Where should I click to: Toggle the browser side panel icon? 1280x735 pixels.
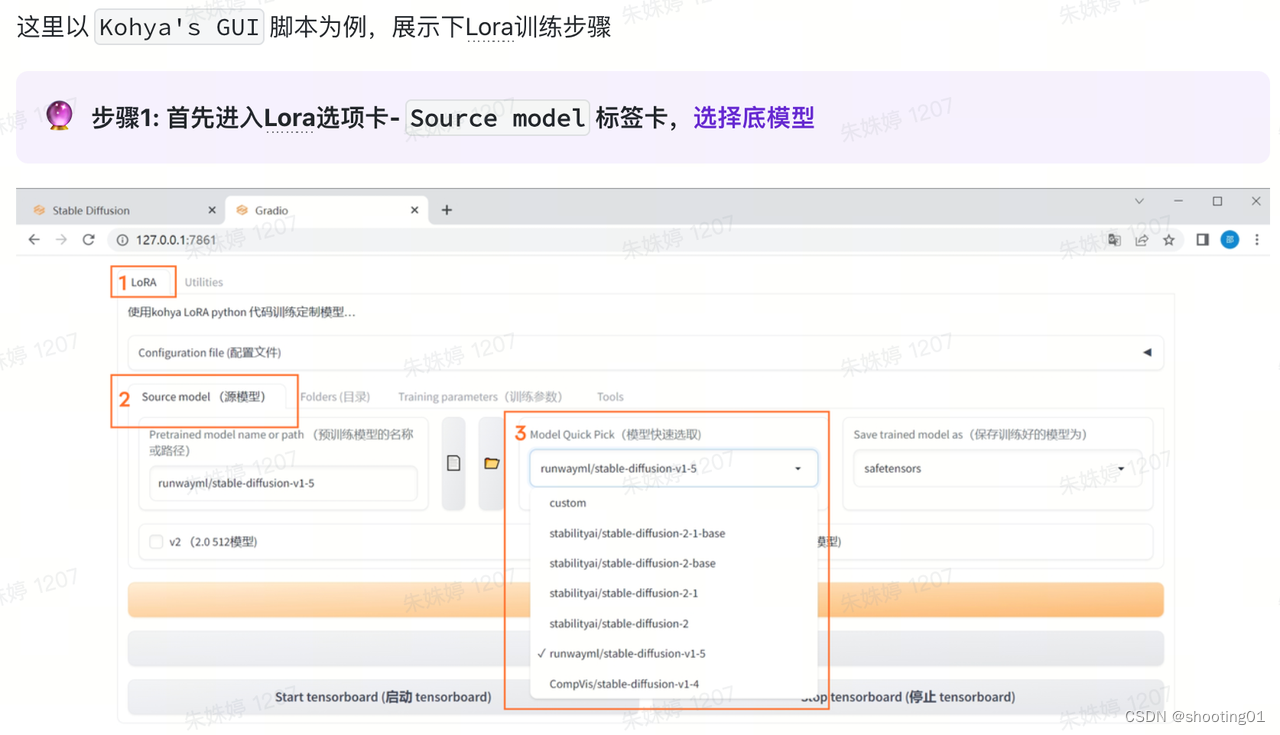(1203, 240)
